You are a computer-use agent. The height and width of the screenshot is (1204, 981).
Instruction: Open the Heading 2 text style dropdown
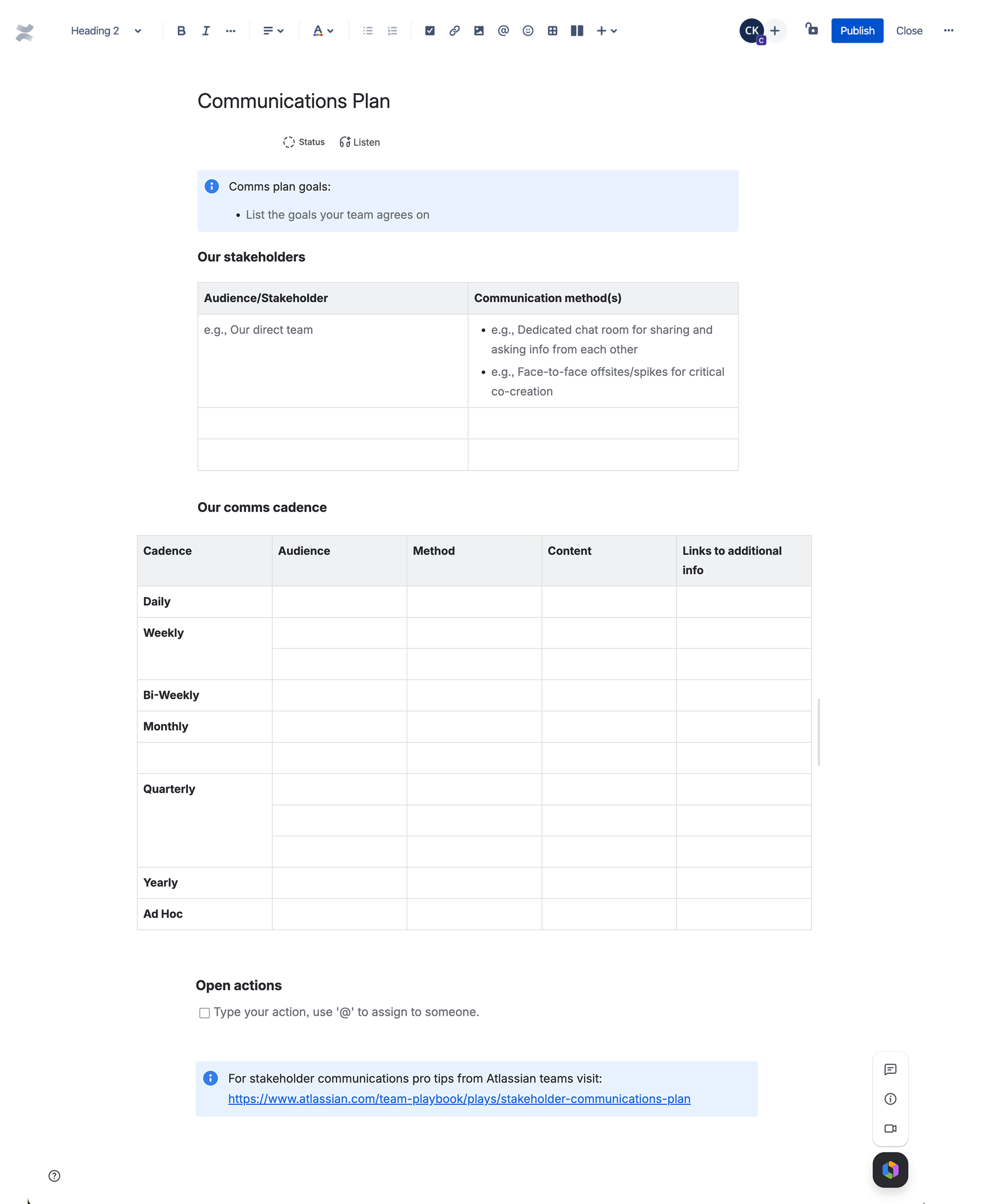pos(105,31)
